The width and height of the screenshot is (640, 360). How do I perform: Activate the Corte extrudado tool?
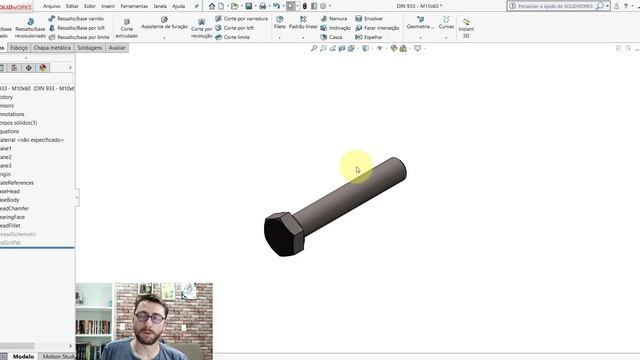click(x=127, y=28)
